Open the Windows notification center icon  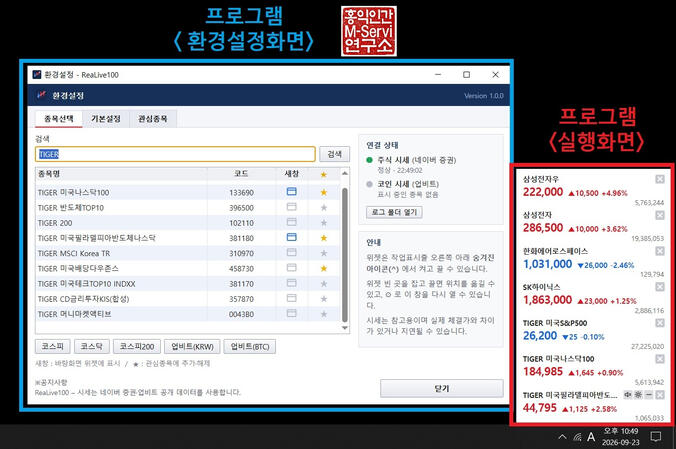point(655,437)
